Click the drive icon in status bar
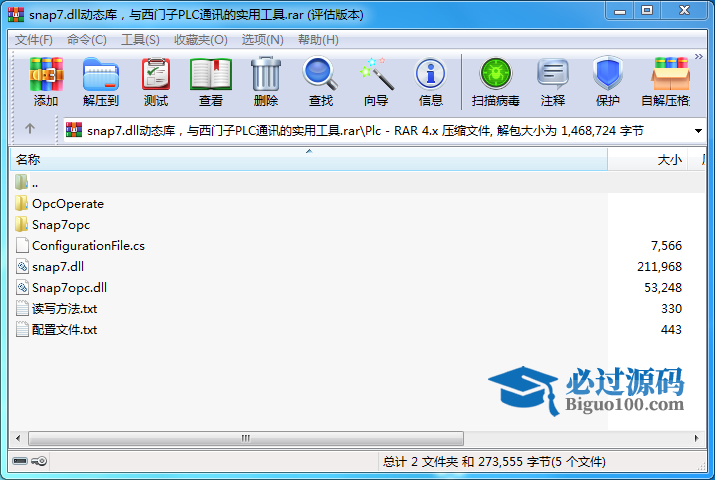The width and height of the screenshot is (715, 480). point(20,461)
